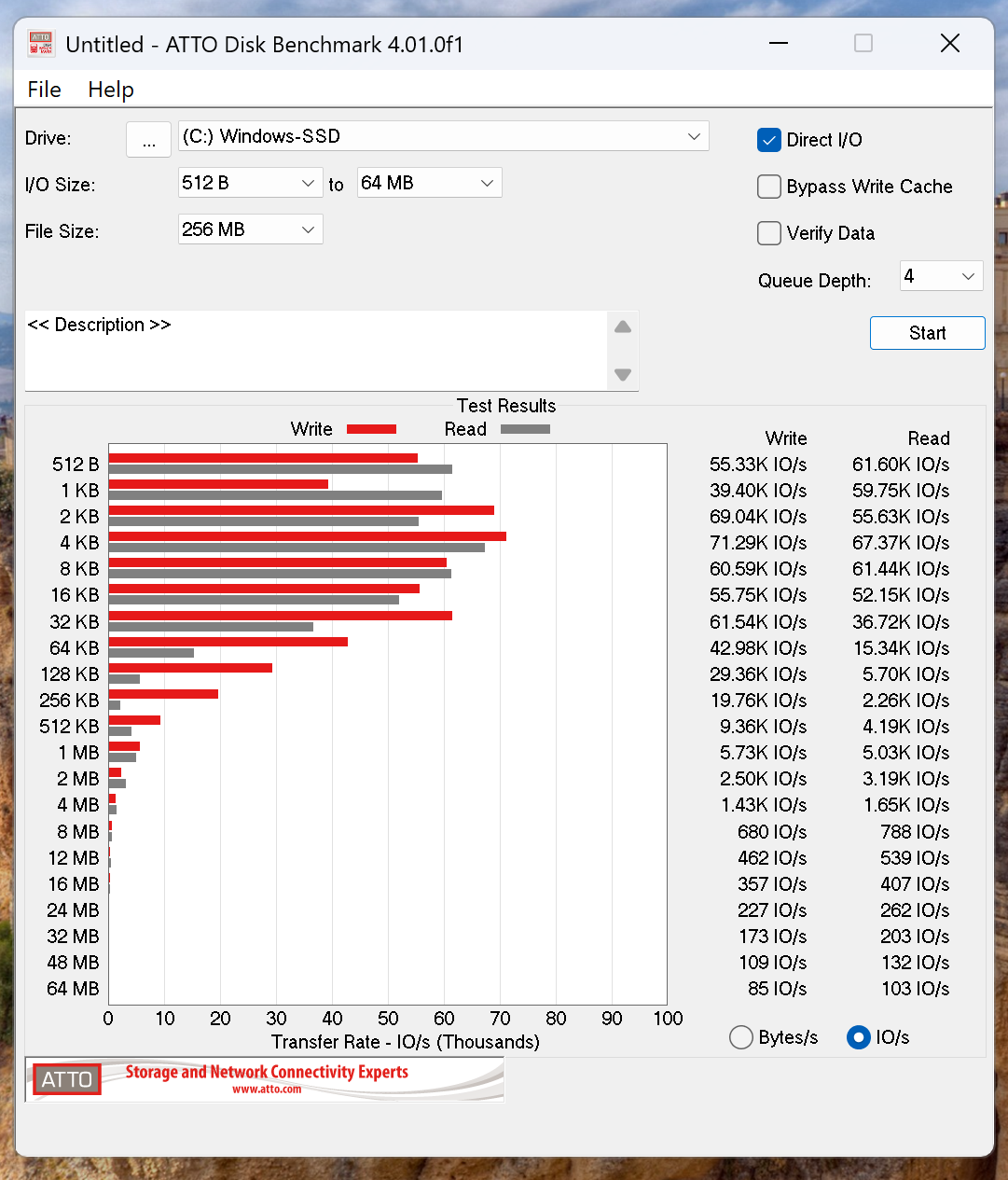Enable Bypass Write Cache
The height and width of the screenshot is (1180, 1008).
[769, 187]
